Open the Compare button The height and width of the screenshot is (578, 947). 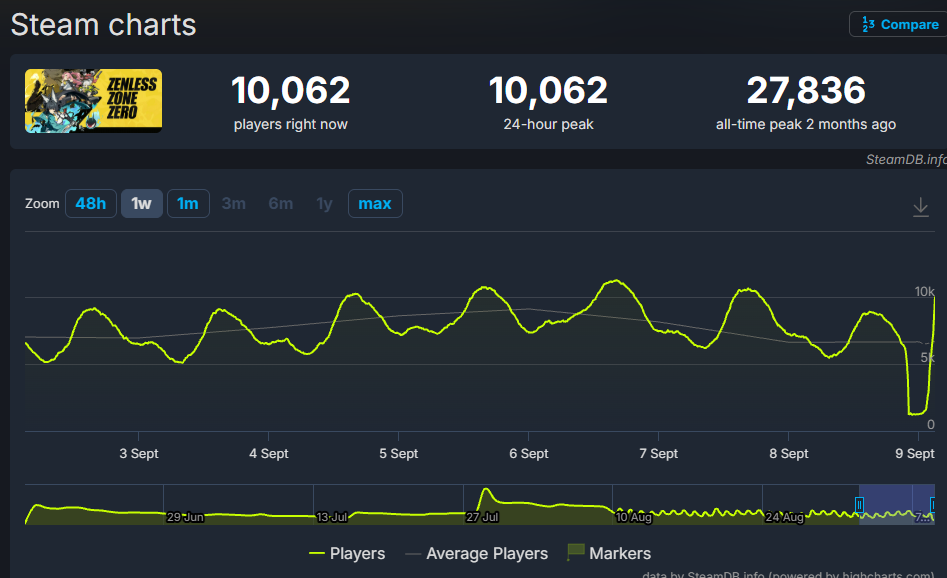900,24
